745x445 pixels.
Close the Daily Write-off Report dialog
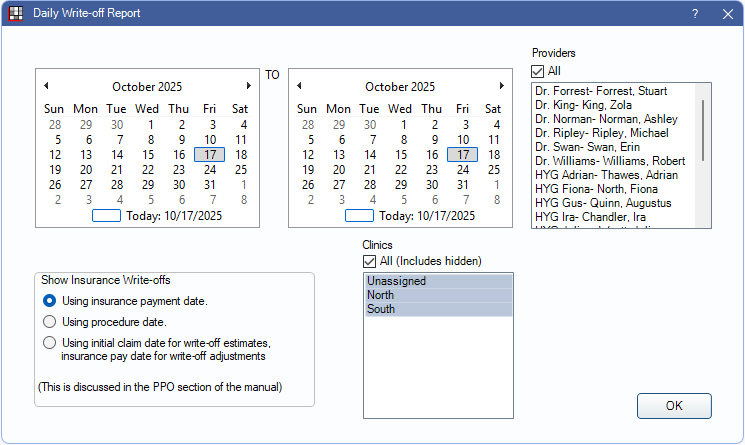click(727, 14)
